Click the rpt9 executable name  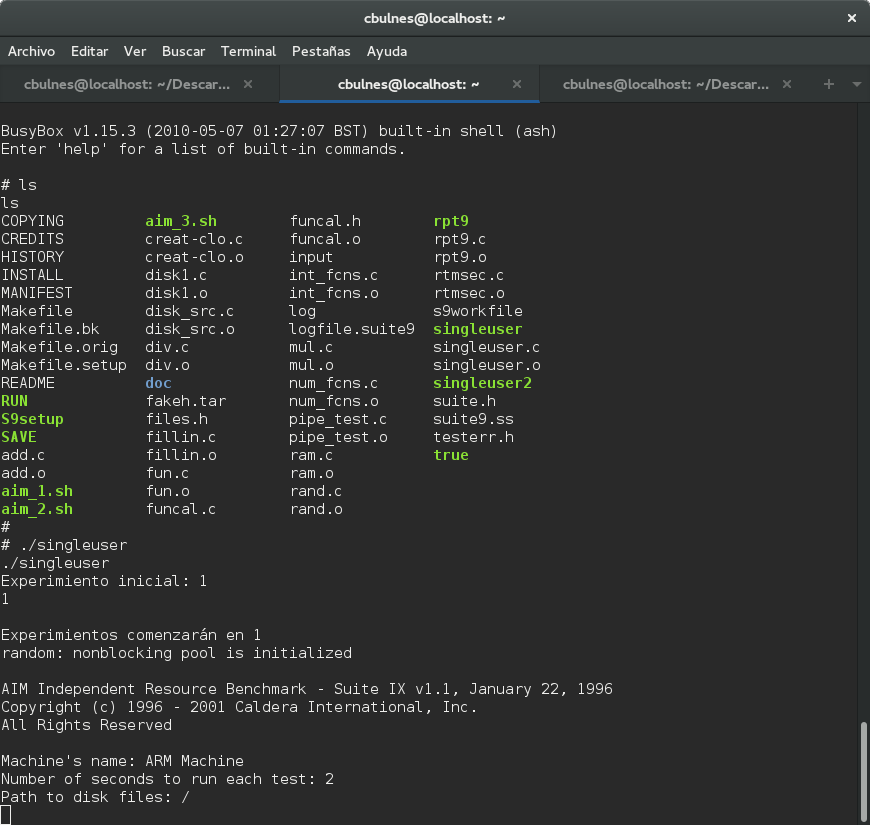tap(451, 221)
